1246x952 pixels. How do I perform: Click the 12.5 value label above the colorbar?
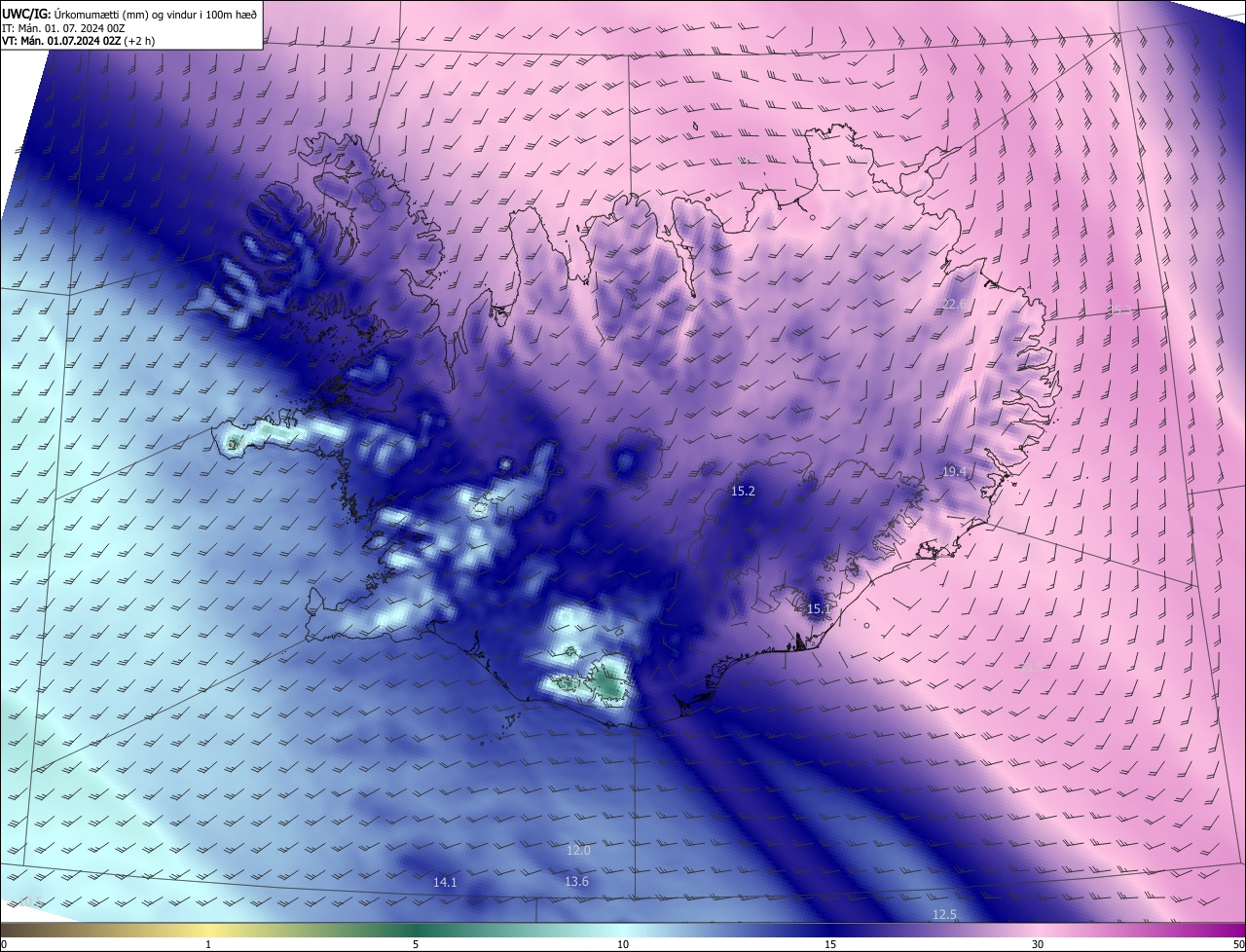pos(944,914)
